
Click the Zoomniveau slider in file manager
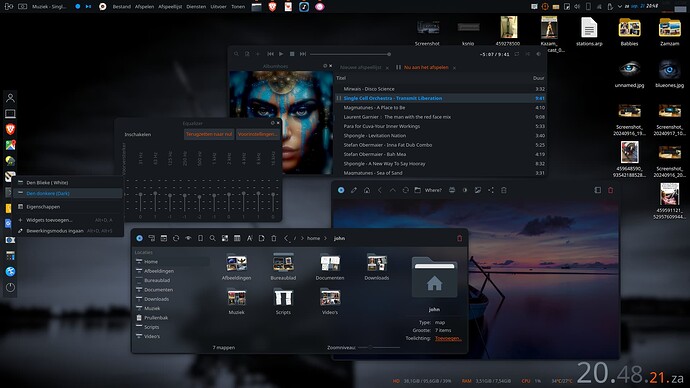click(379, 348)
